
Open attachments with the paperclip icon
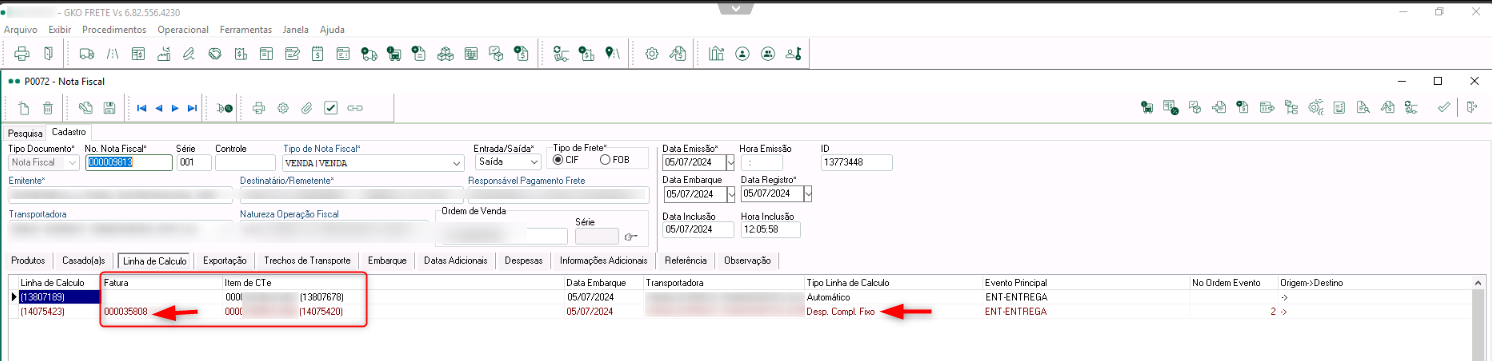307,107
